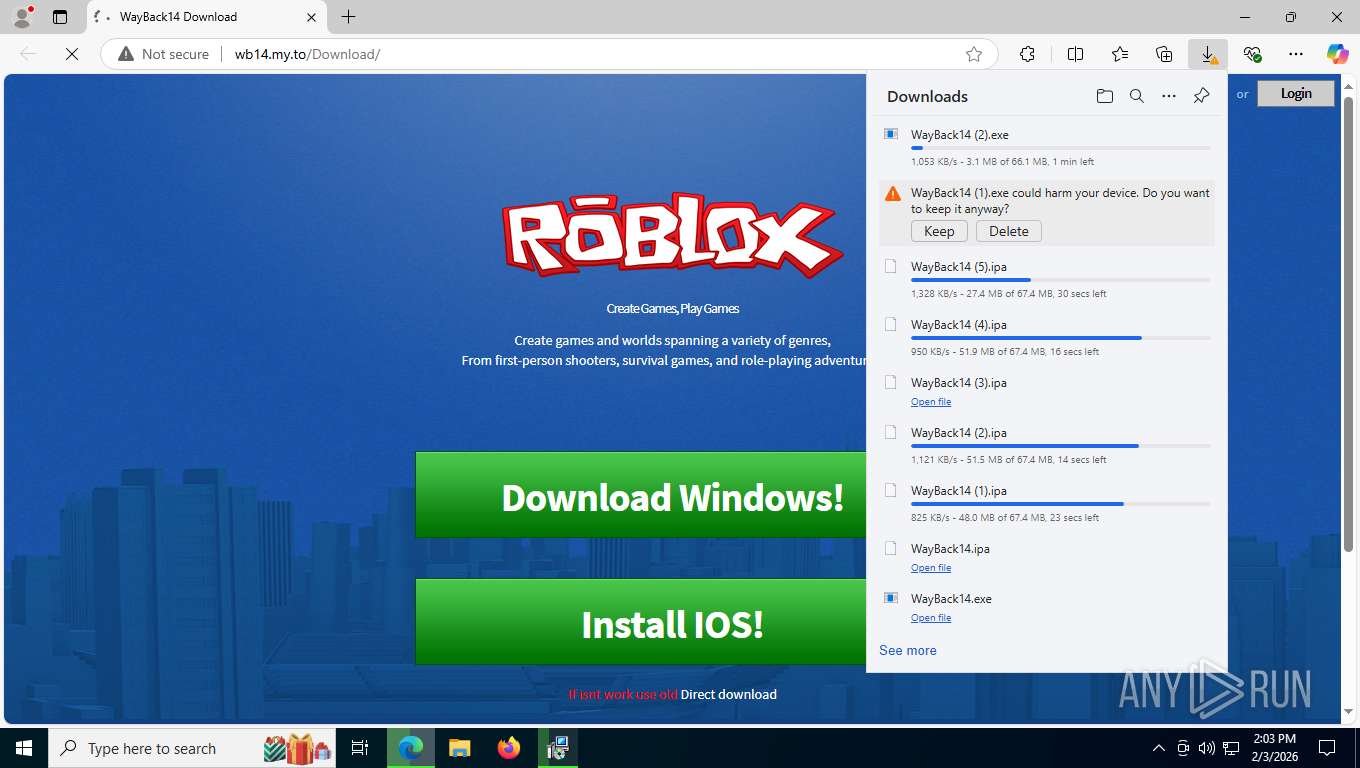Viewport: 1360px width, 768px height.
Task: Click the WayBack14 (4).ipa file icon
Action: coord(891,324)
